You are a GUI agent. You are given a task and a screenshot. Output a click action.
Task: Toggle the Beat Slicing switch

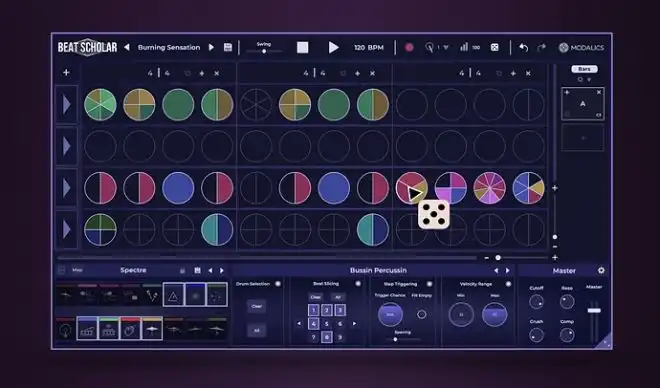click(358, 284)
